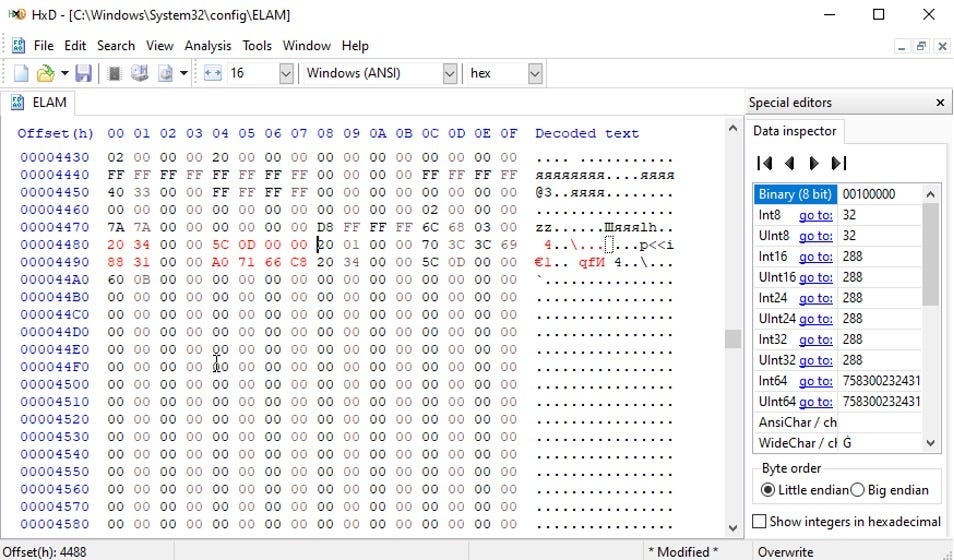Close the Special editors panel
Image resolution: width=954 pixels, height=560 pixels.
point(940,102)
